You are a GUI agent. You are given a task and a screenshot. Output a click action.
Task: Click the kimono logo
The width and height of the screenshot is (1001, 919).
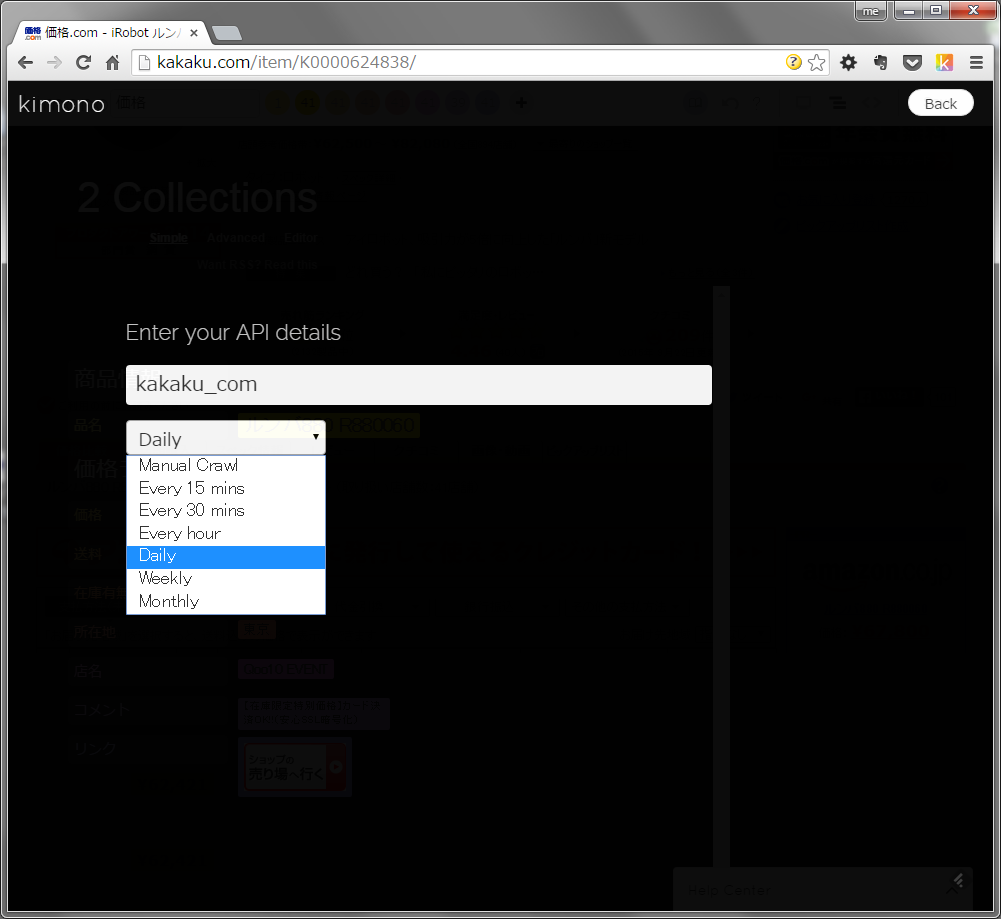tap(61, 103)
